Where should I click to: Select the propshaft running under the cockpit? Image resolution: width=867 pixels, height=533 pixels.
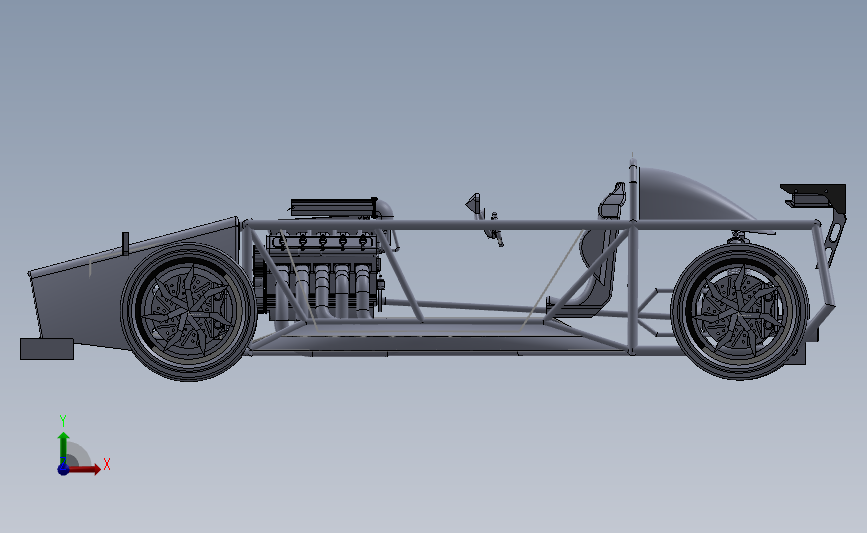coord(464,305)
